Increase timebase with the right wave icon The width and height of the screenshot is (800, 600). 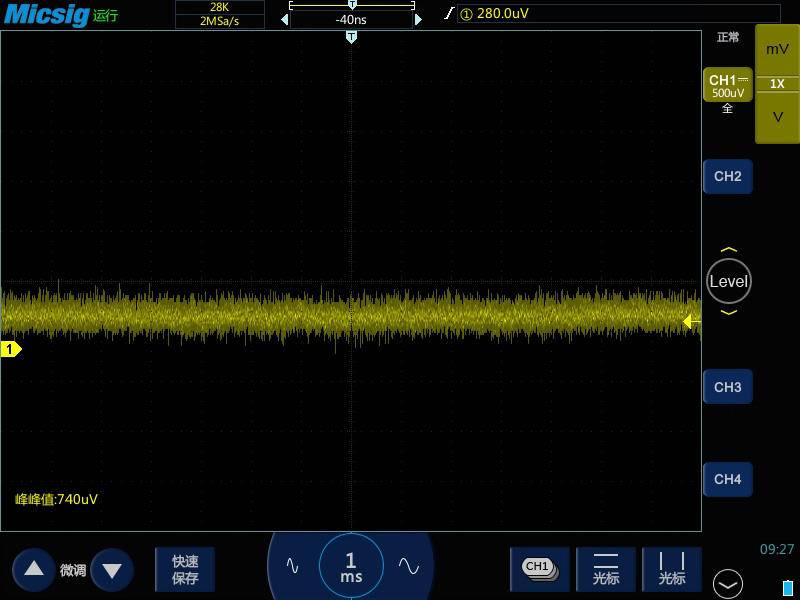(x=408, y=566)
